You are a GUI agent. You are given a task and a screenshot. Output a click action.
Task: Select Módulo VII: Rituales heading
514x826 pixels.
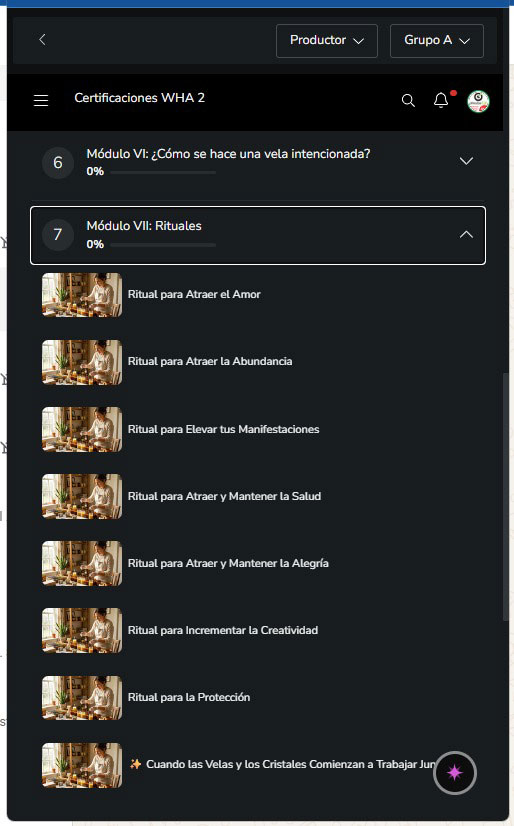tap(144, 226)
